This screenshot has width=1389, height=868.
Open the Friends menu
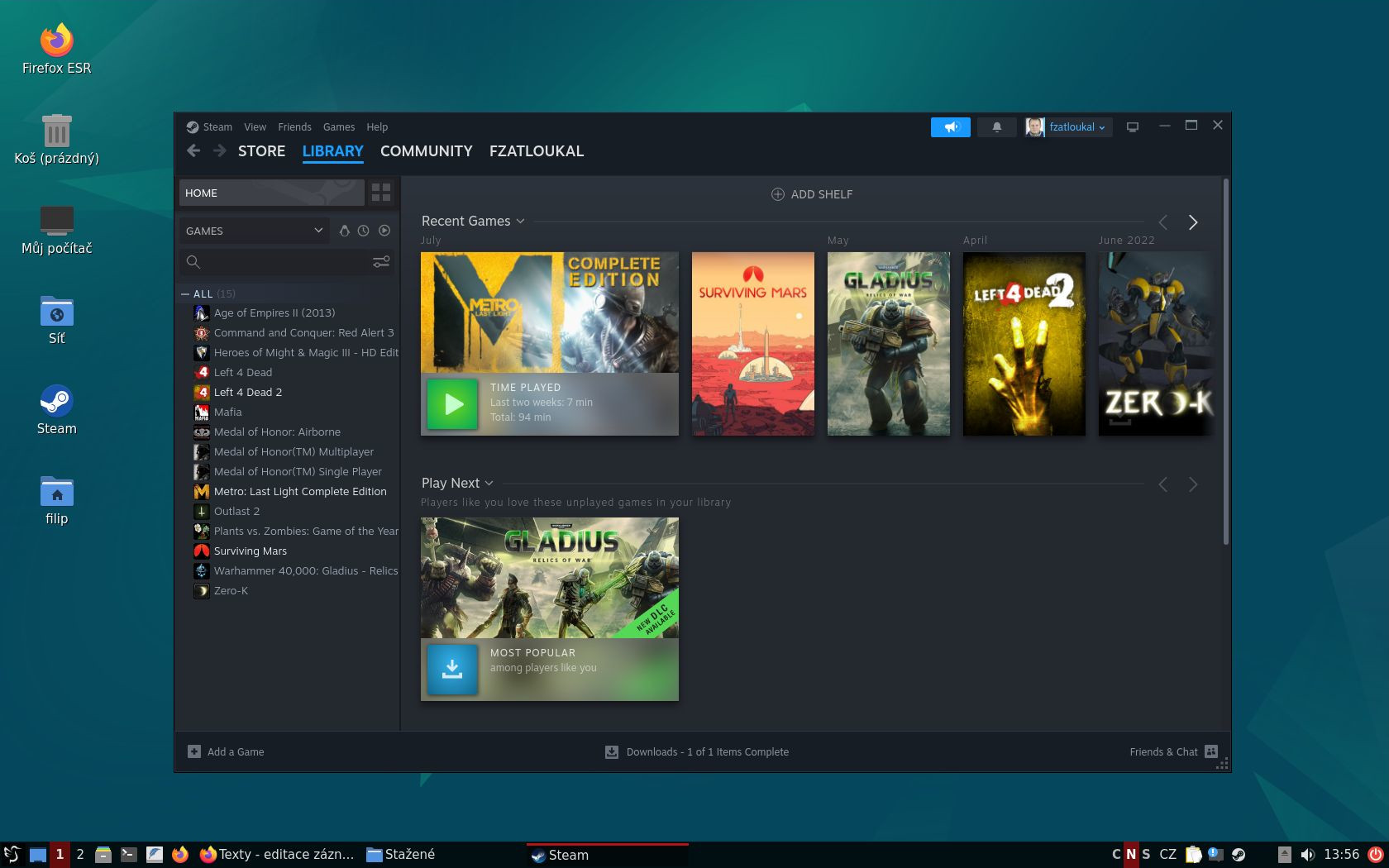[294, 126]
